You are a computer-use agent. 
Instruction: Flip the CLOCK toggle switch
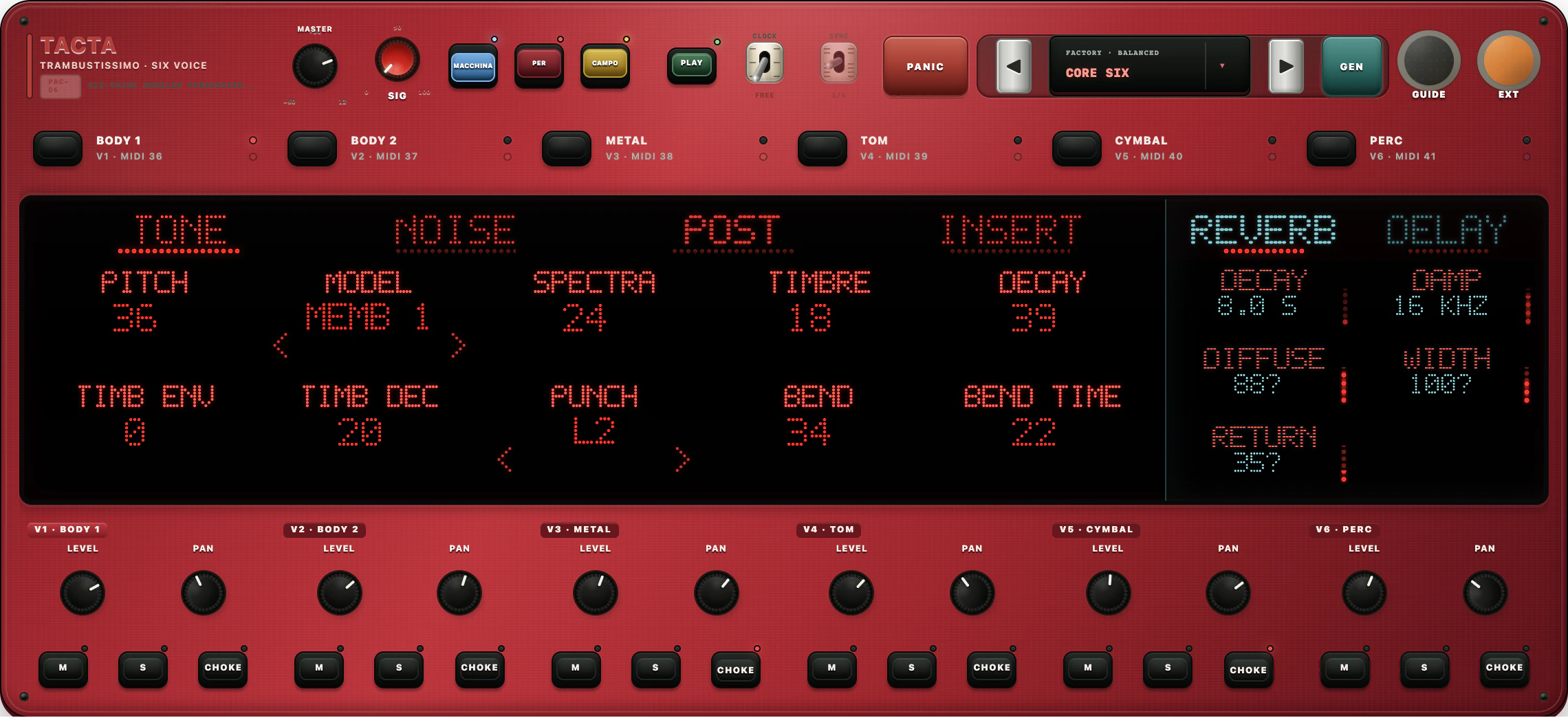coord(764,63)
